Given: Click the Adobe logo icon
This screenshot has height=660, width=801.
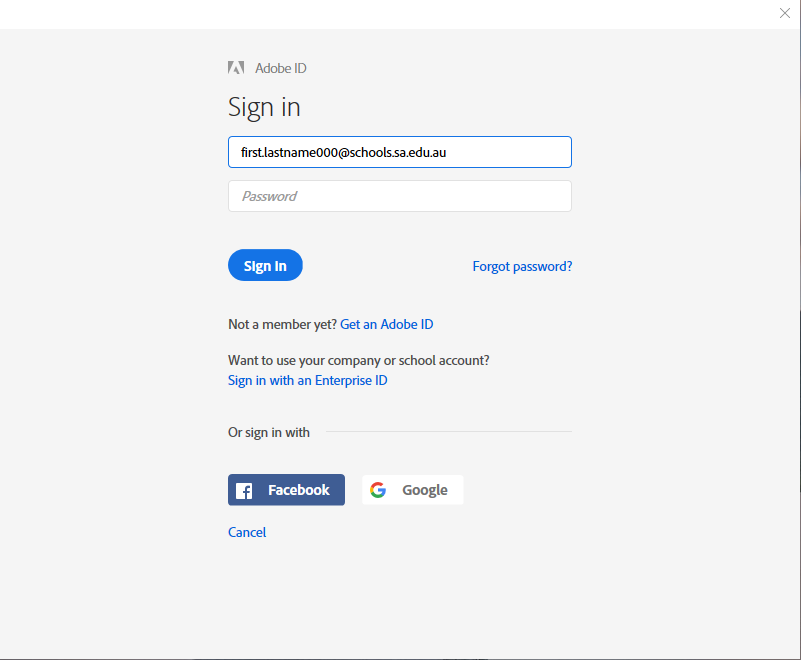Looking at the screenshot, I should coord(236,68).
